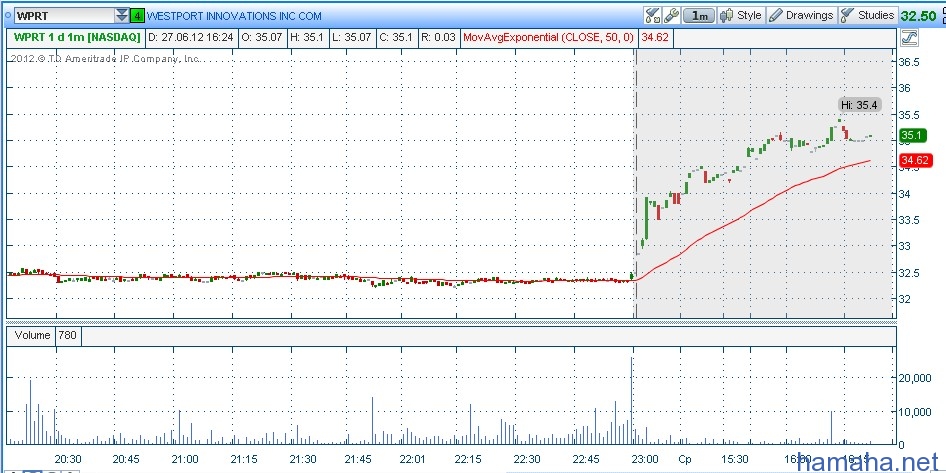Open the Drawings menu button
This screenshot has width=946, height=473.
click(802, 15)
